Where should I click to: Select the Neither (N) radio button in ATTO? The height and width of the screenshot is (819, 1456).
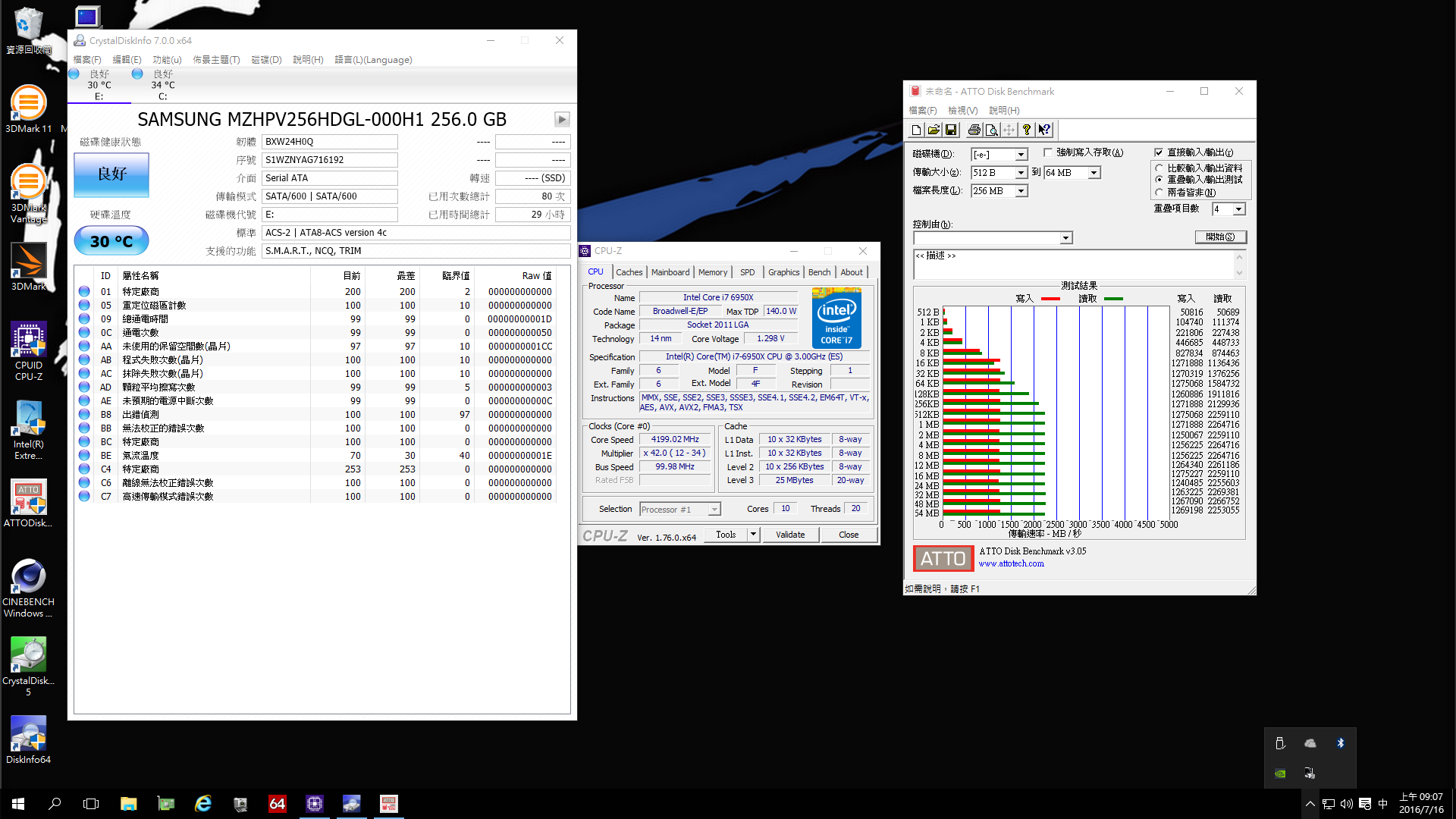point(1159,193)
